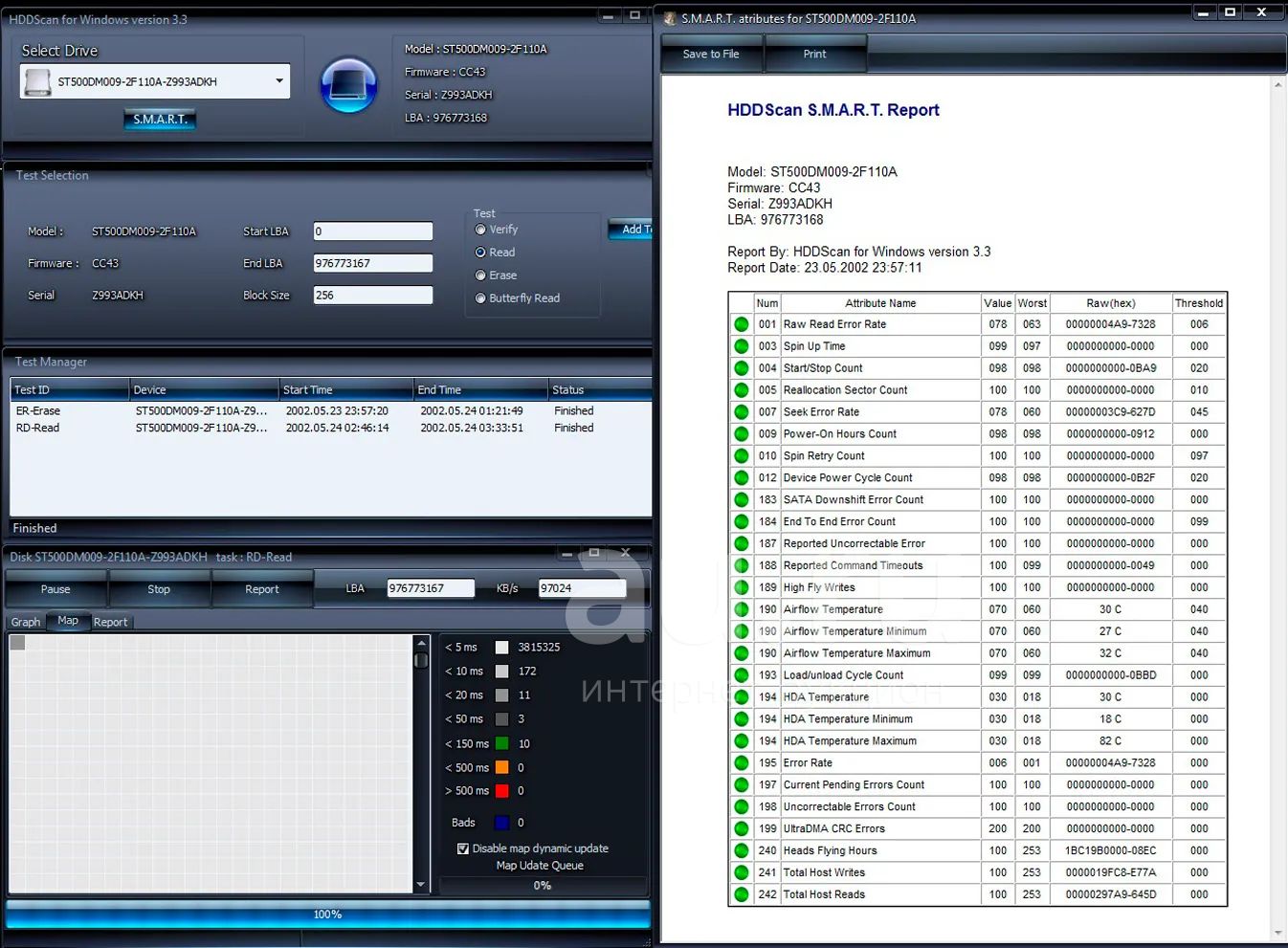This screenshot has width=1288, height=948.
Task: Click the Start Time column header
Action: point(346,390)
